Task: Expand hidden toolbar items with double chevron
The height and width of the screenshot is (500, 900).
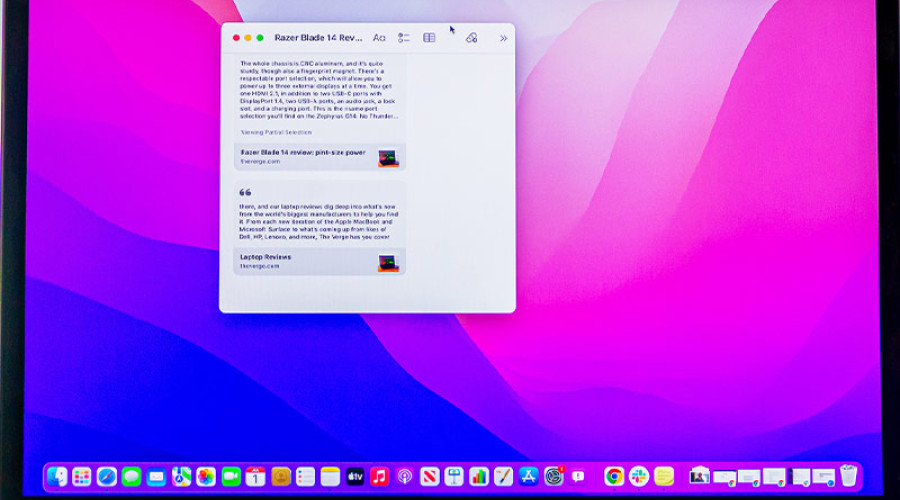Action: point(503,38)
